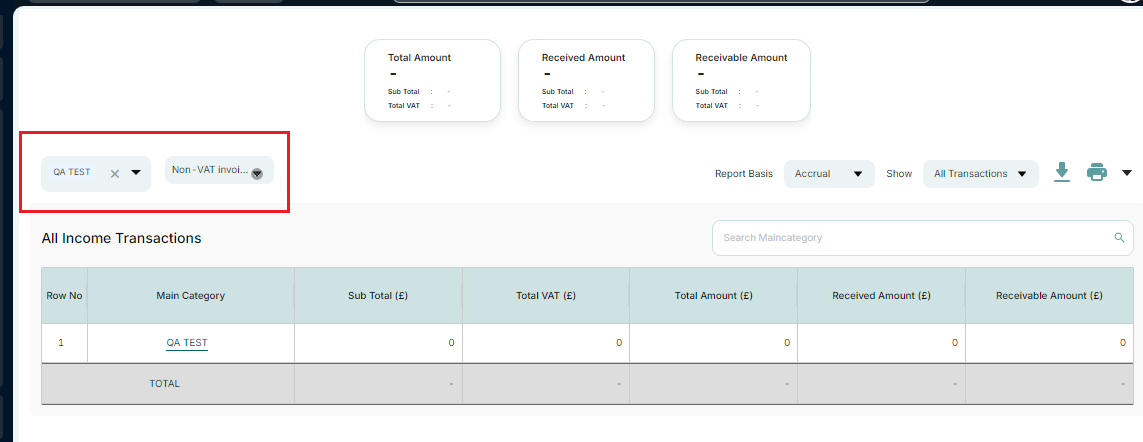Select the Receivable Amount summary card
Screen dimensions: 1143x442
coord(741,80)
